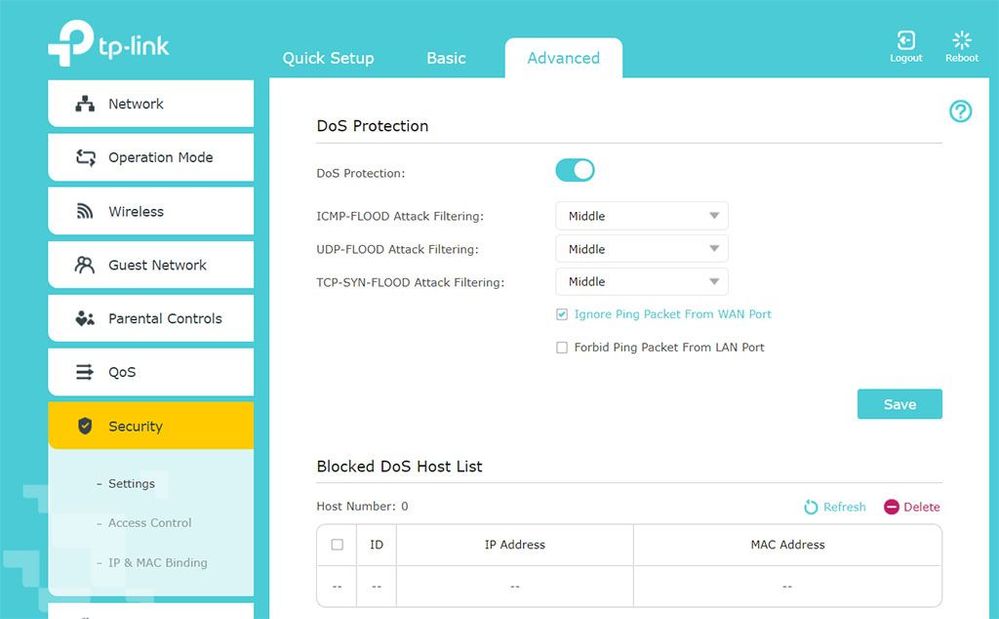Screen dimensions: 999x619
Task: Open the QoS menu item
Action: (x=151, y=372)
